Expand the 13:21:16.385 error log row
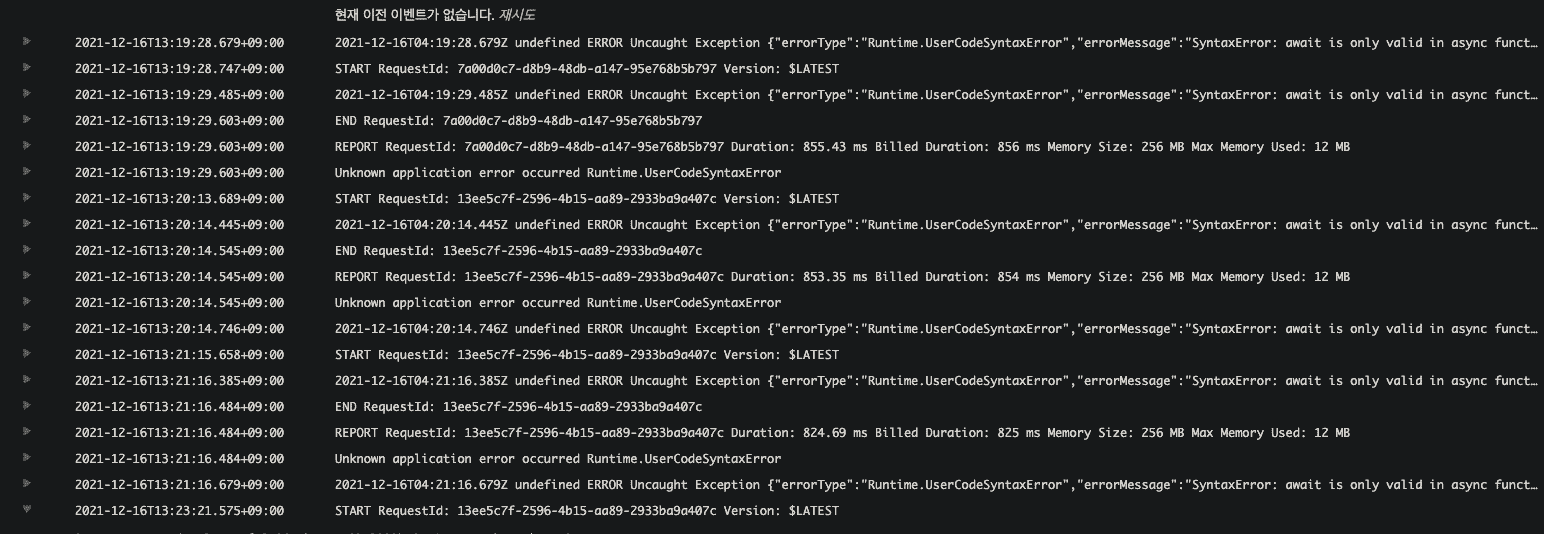 pos(26,380)
